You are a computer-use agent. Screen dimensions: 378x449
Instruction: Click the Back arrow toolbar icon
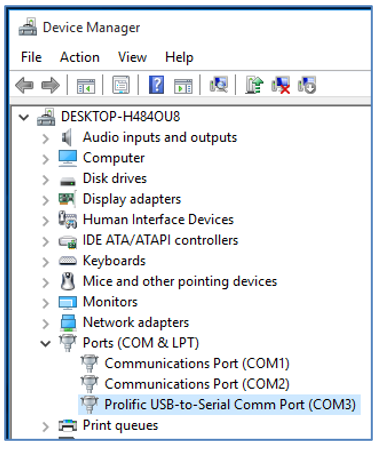(24, 85)
